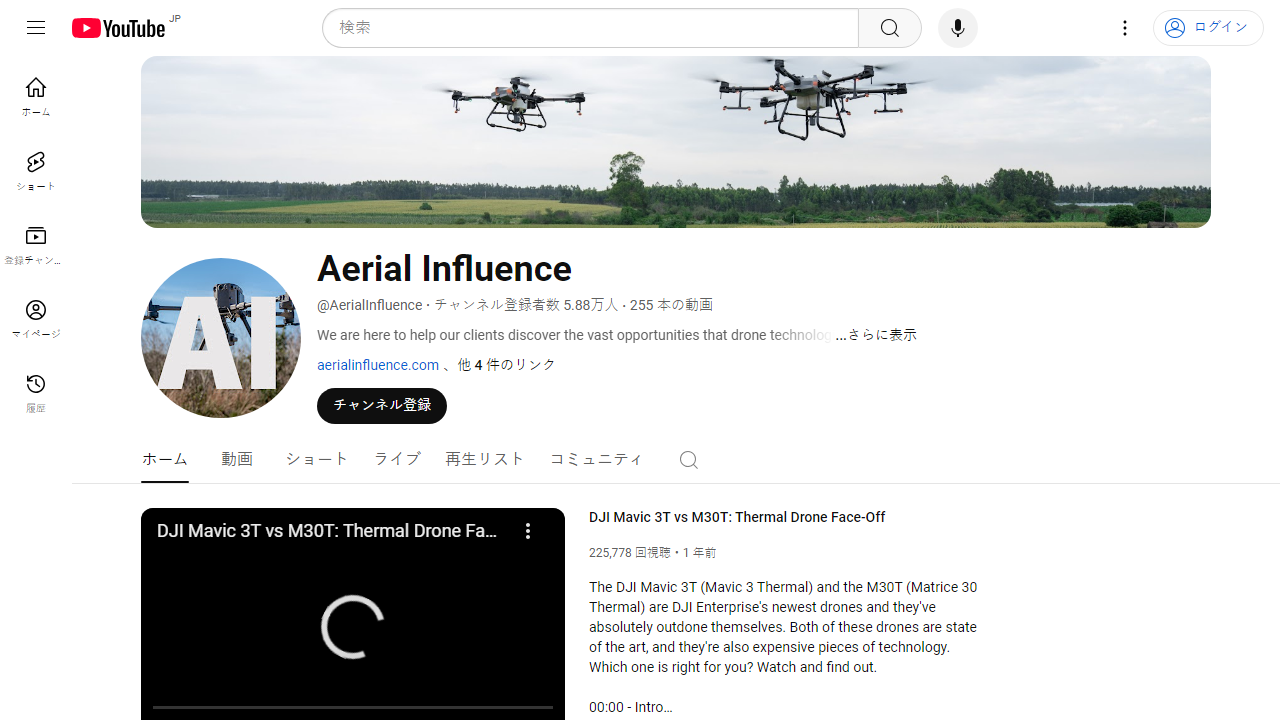Click the 00:00 - Intro timestamp text
Screen dimensions: 1280x720
coord(630,707)
